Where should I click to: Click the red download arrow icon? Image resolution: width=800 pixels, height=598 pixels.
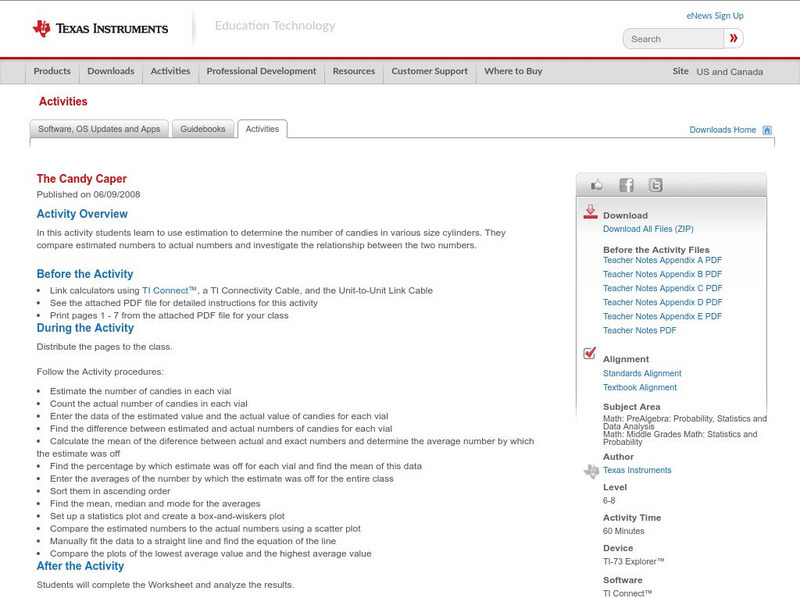590,212
